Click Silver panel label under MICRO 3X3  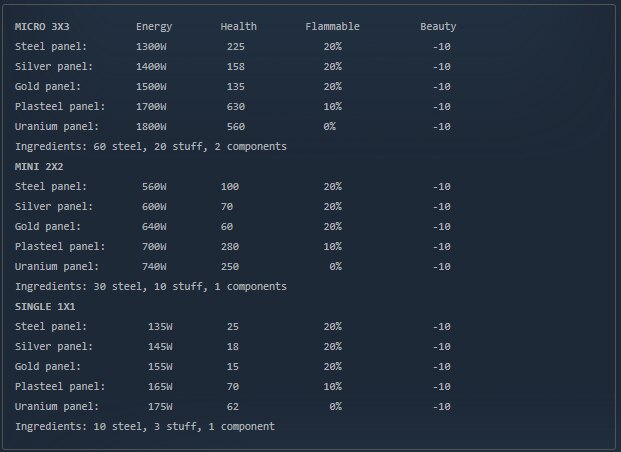54,67
